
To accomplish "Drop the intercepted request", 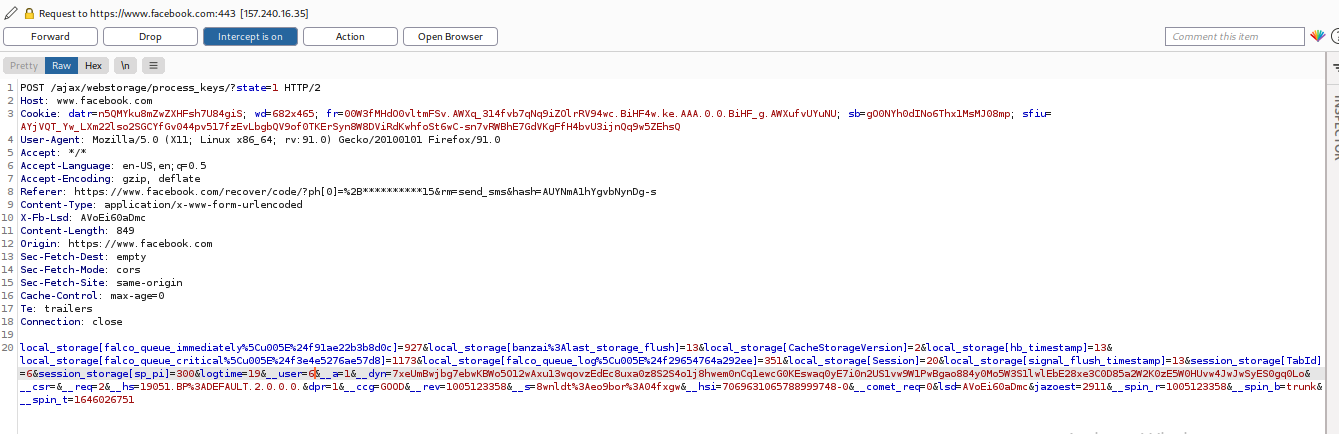I will click(150, 37).
